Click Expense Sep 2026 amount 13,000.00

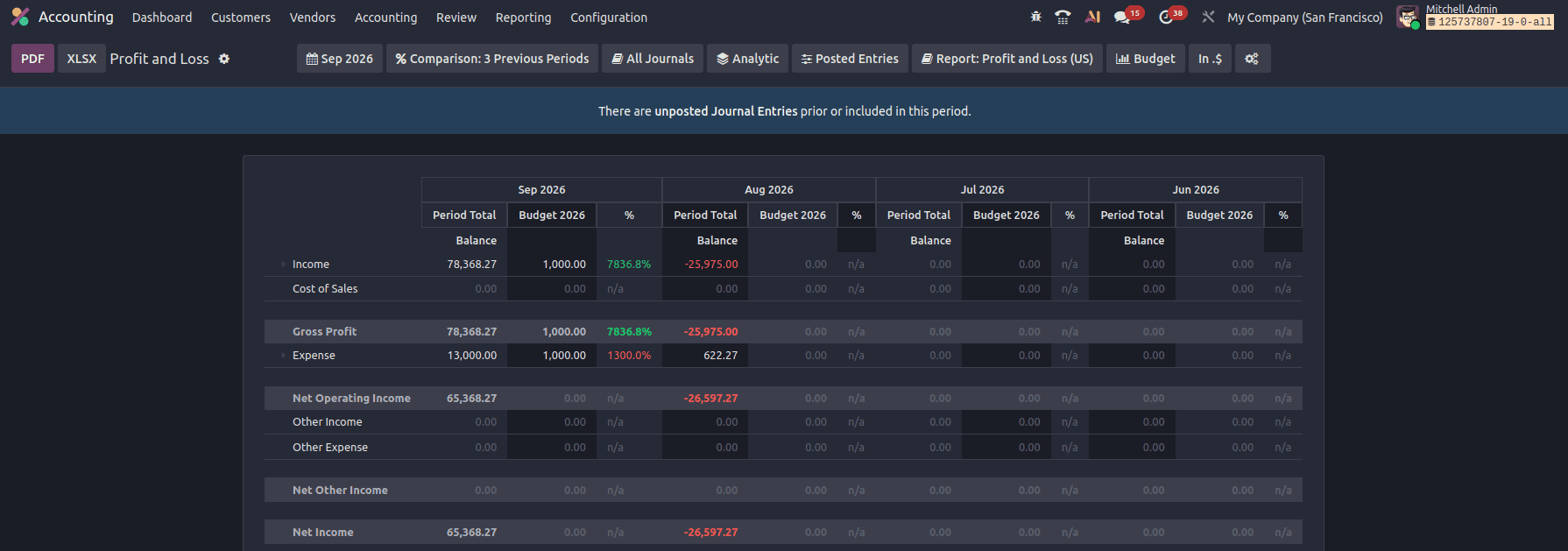[472, 356]
